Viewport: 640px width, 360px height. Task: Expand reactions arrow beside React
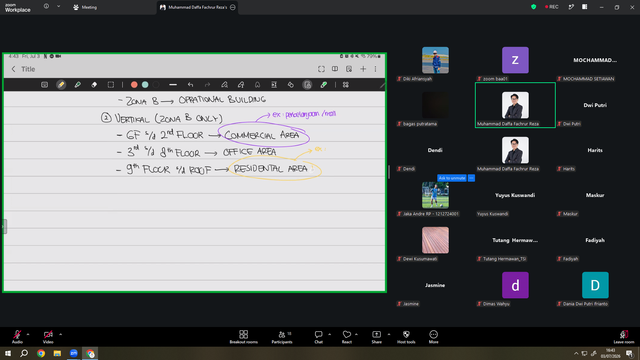coord(356,334)
